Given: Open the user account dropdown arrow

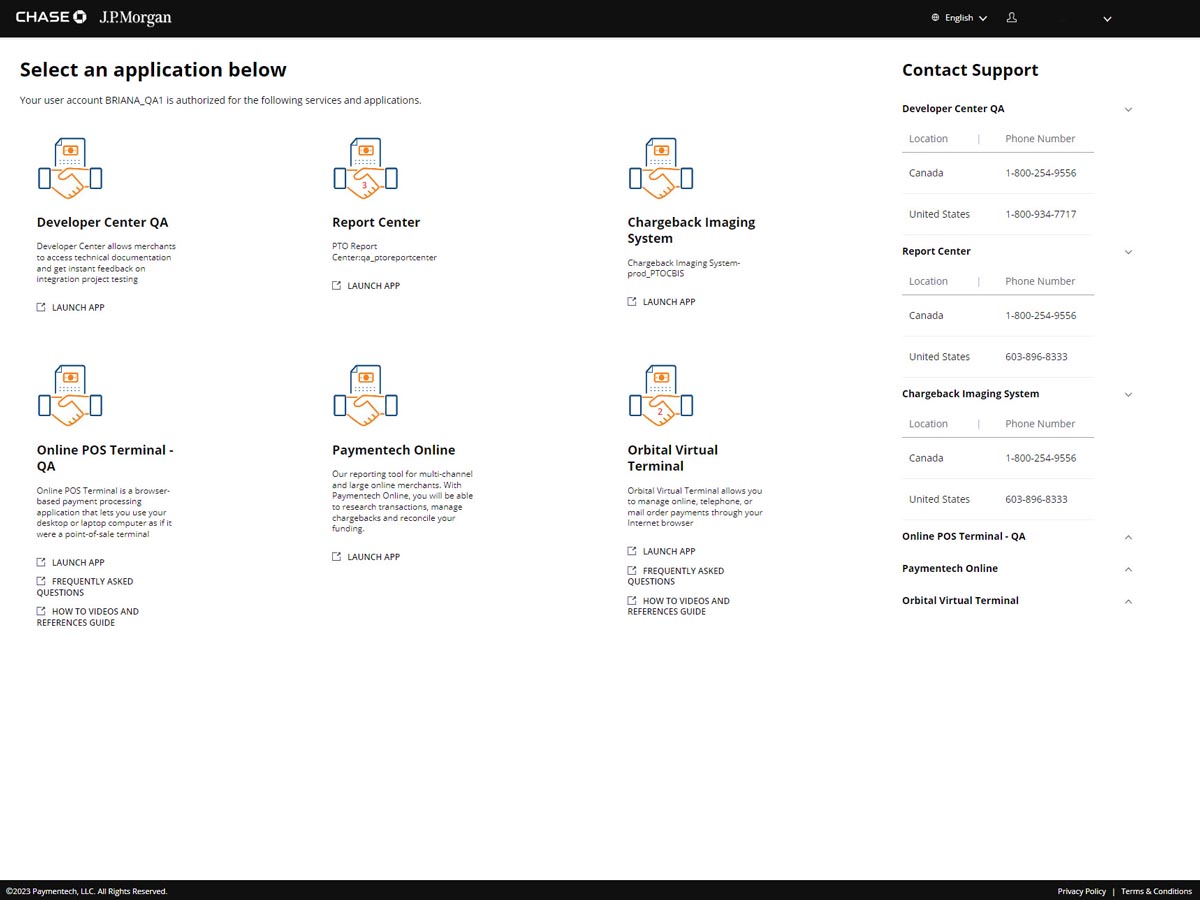Looking at the screenshot, I should 1107,19.
